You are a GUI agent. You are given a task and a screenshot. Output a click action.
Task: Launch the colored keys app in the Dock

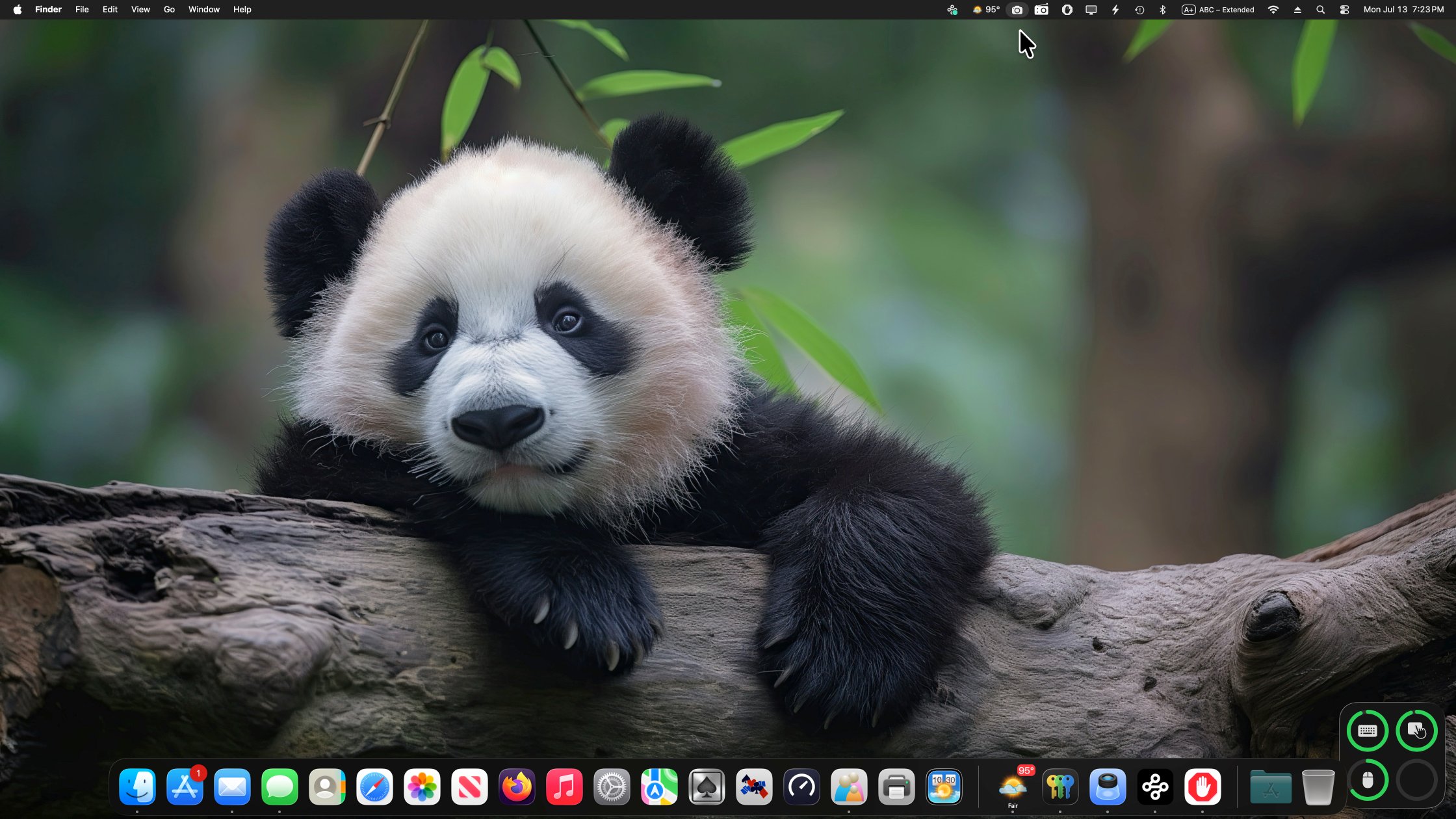tap(1060, 787)
